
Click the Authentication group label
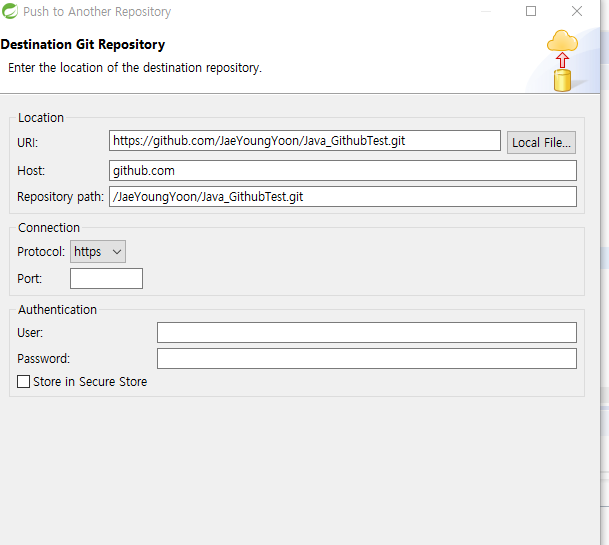[x=57, y=310]
